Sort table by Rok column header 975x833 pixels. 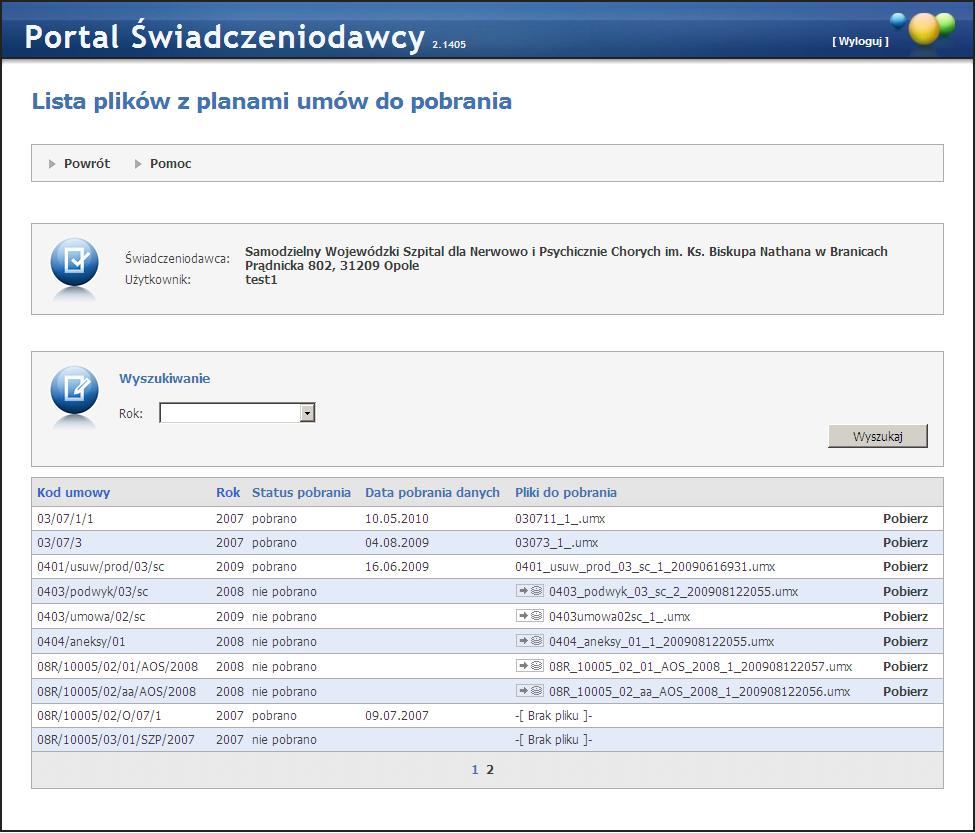(x=228, y=492)
